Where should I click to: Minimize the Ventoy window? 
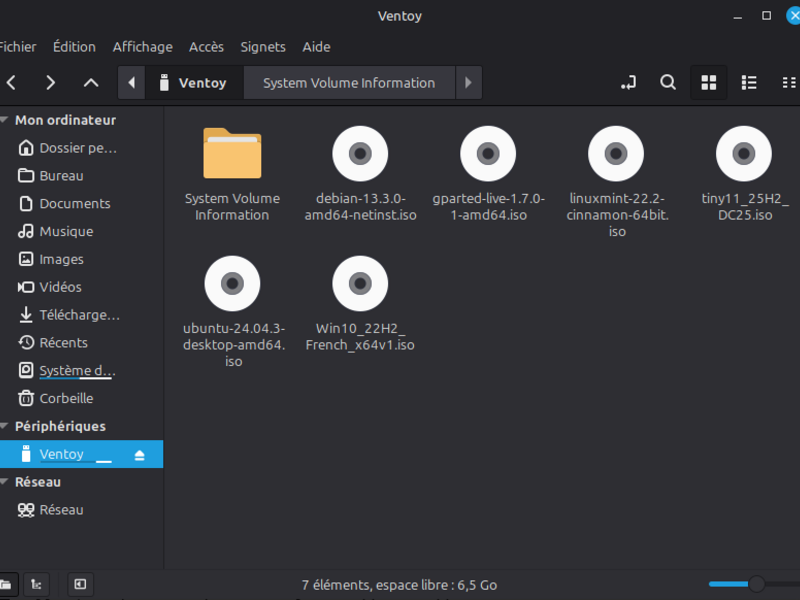738,16
